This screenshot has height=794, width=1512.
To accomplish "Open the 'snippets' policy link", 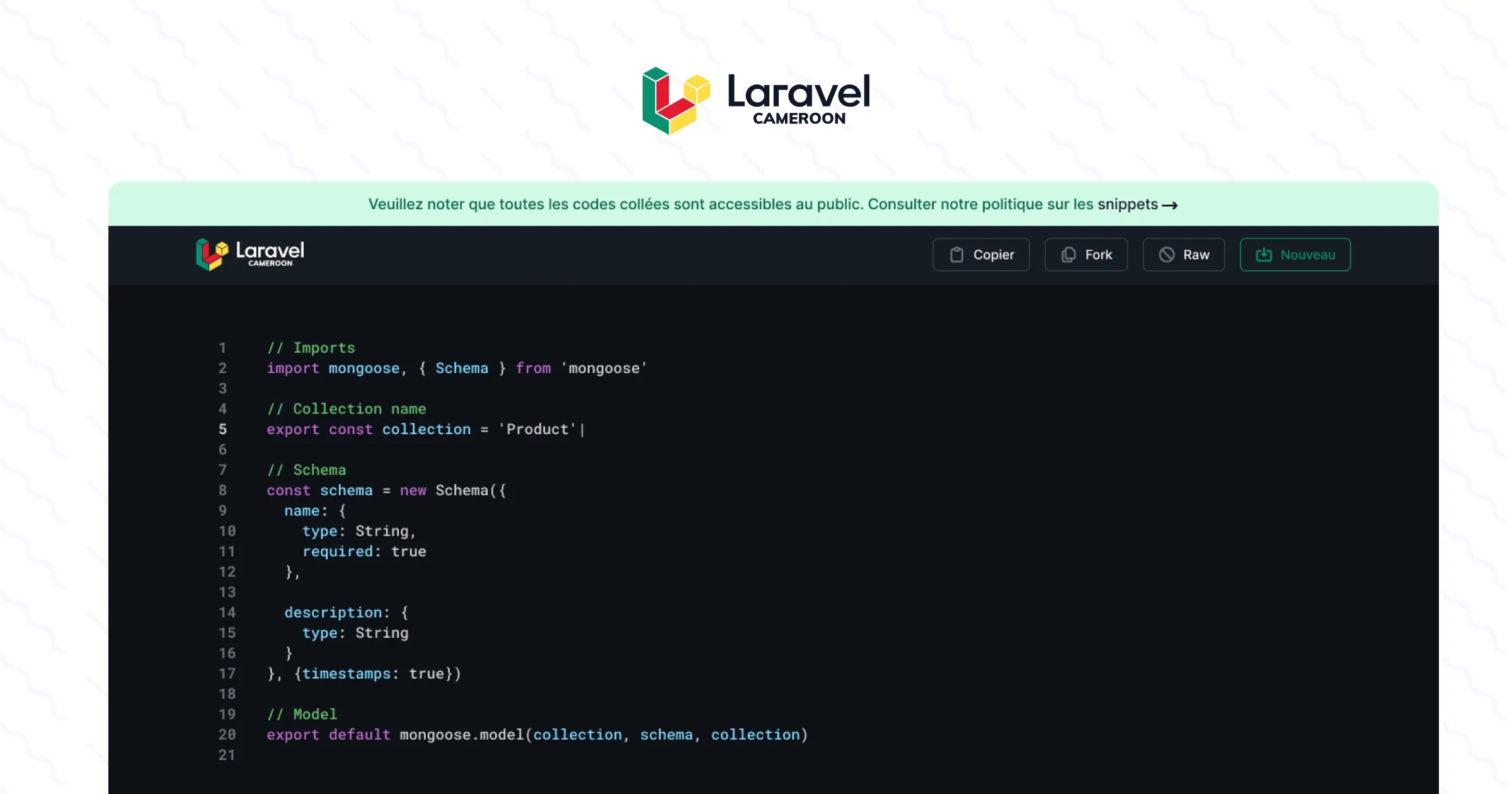I will coord(1128,204).
